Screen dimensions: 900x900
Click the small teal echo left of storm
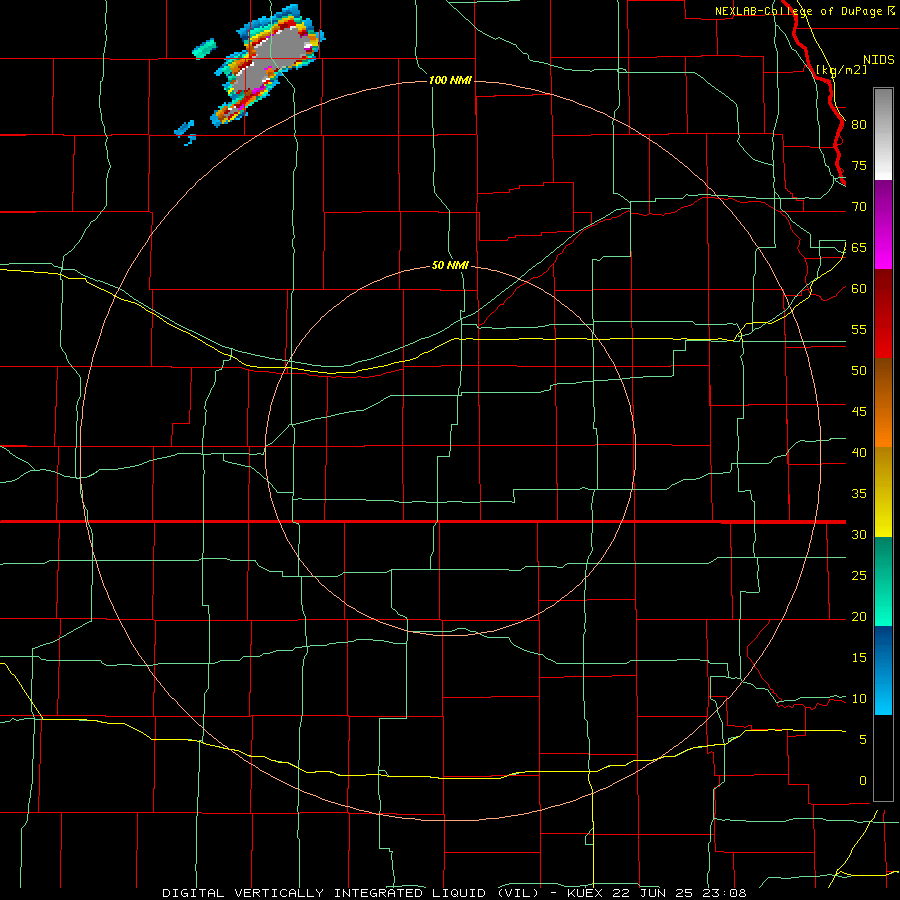click(204, 48)
